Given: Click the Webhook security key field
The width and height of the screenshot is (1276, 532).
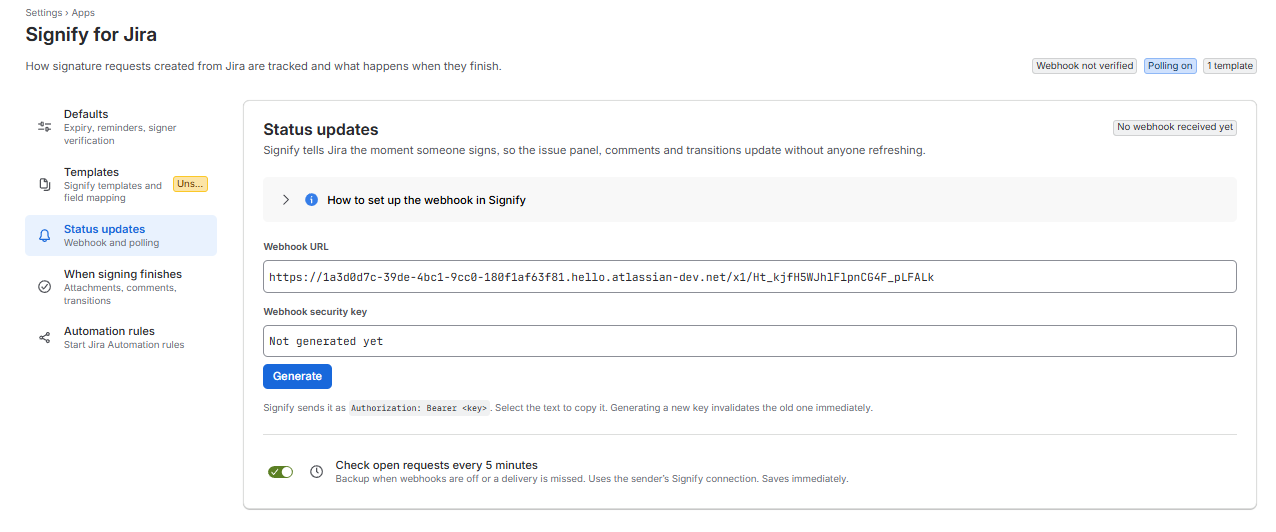Looking at the screenshot, I should [x=750, y=341].
